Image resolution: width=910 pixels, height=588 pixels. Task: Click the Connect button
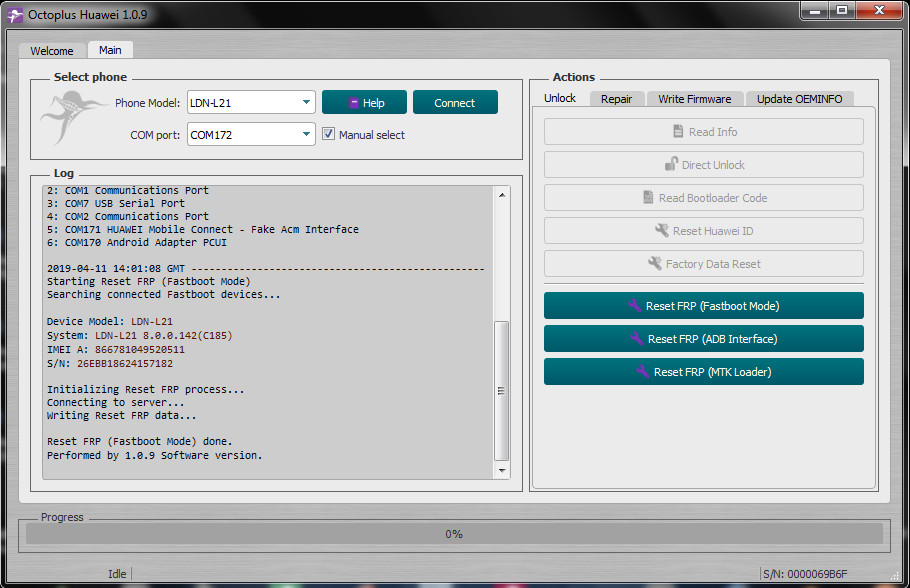[455, 102]
